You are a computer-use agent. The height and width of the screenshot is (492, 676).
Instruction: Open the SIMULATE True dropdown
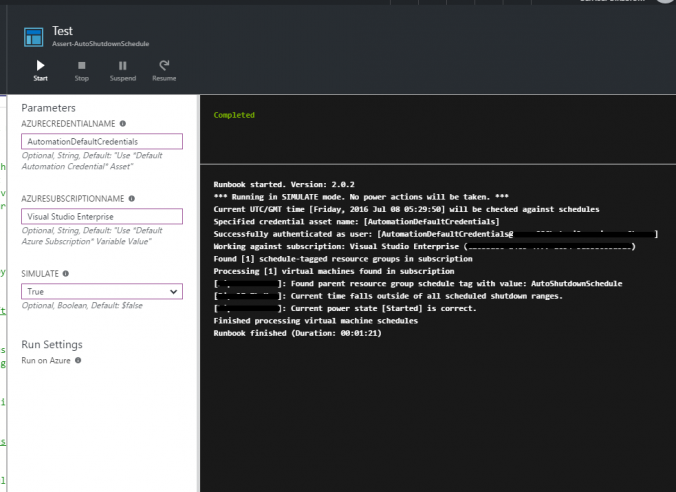coord(102,291)
